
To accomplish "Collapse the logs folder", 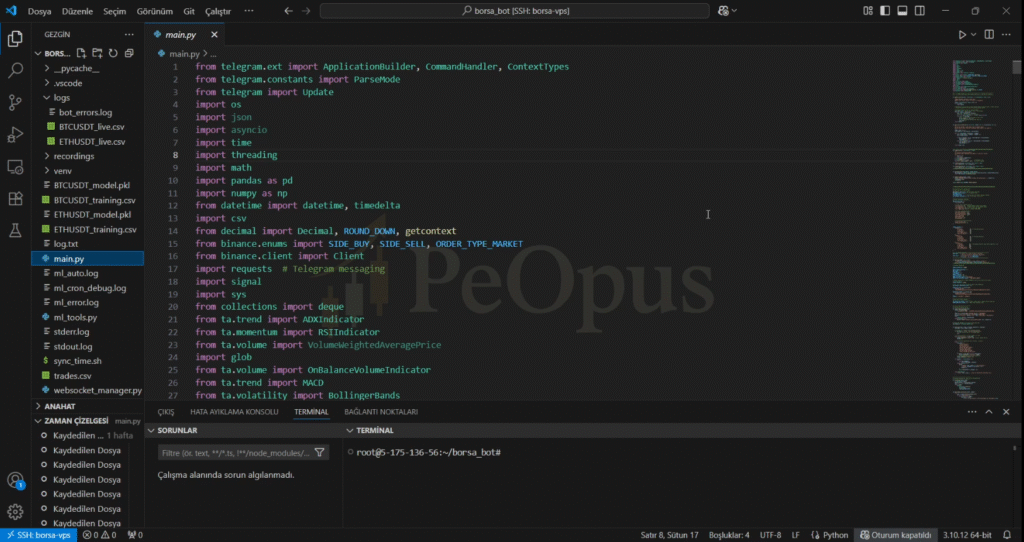I will tap(61, 98).
